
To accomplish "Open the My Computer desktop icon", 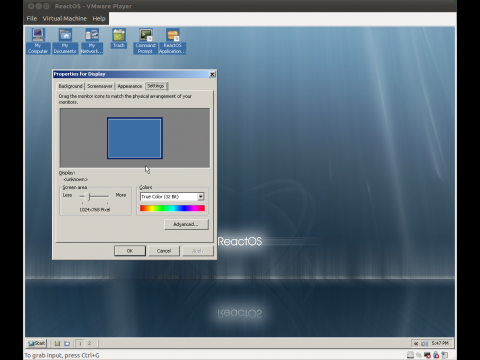I will point(38,41).
